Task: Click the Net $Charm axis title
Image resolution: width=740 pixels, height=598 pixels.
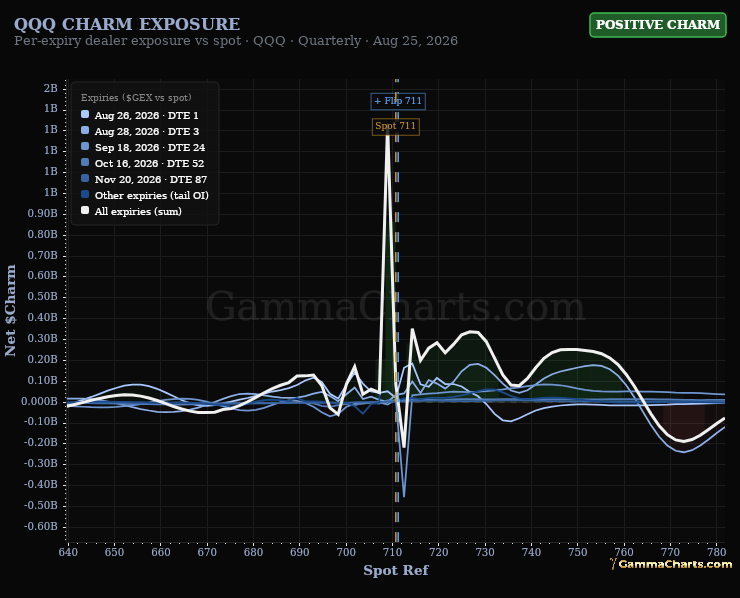Action: [10, 310]
